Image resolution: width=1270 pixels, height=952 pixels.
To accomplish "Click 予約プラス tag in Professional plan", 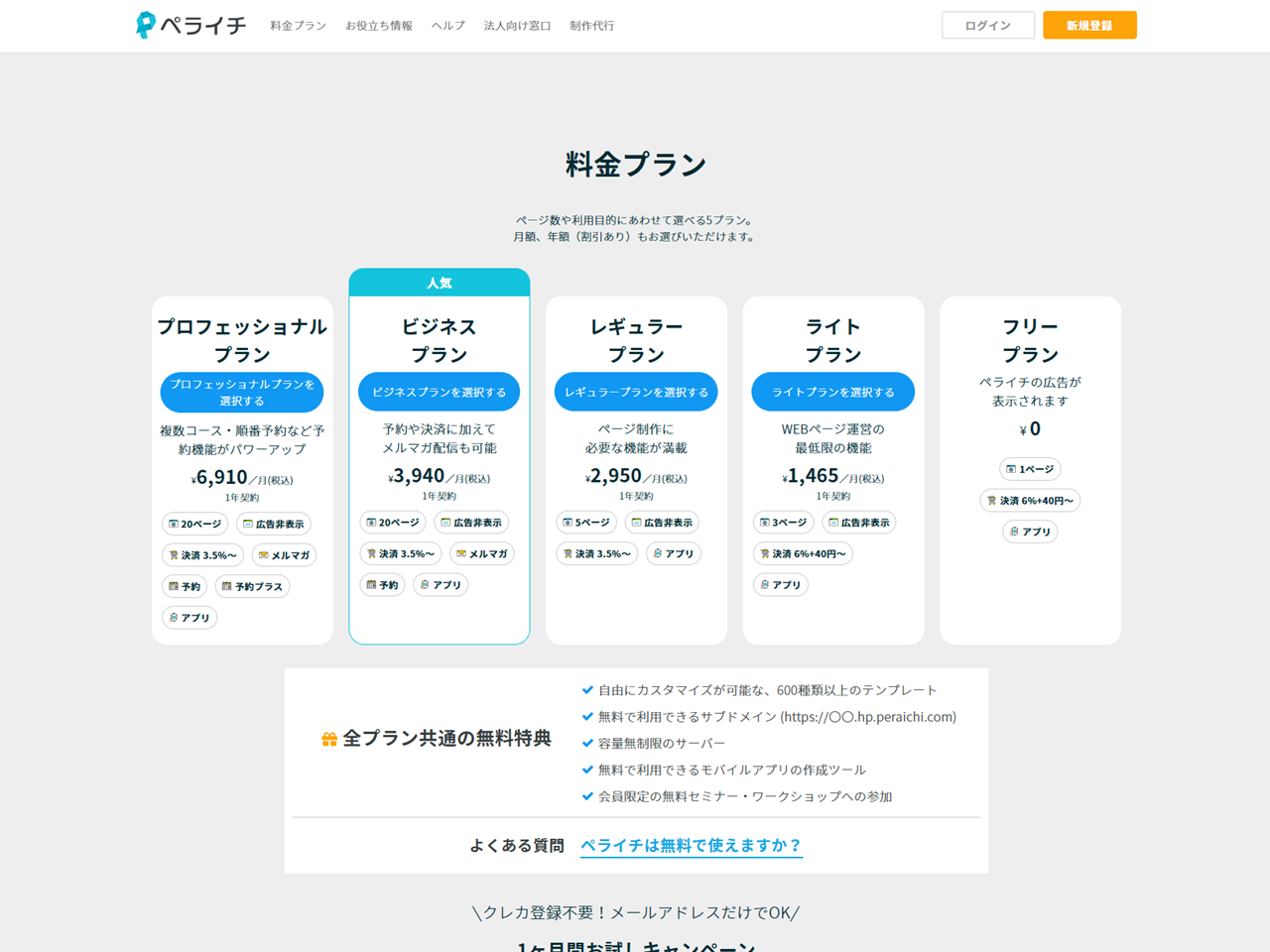I will pyautogui.click(x=252, y=586).
